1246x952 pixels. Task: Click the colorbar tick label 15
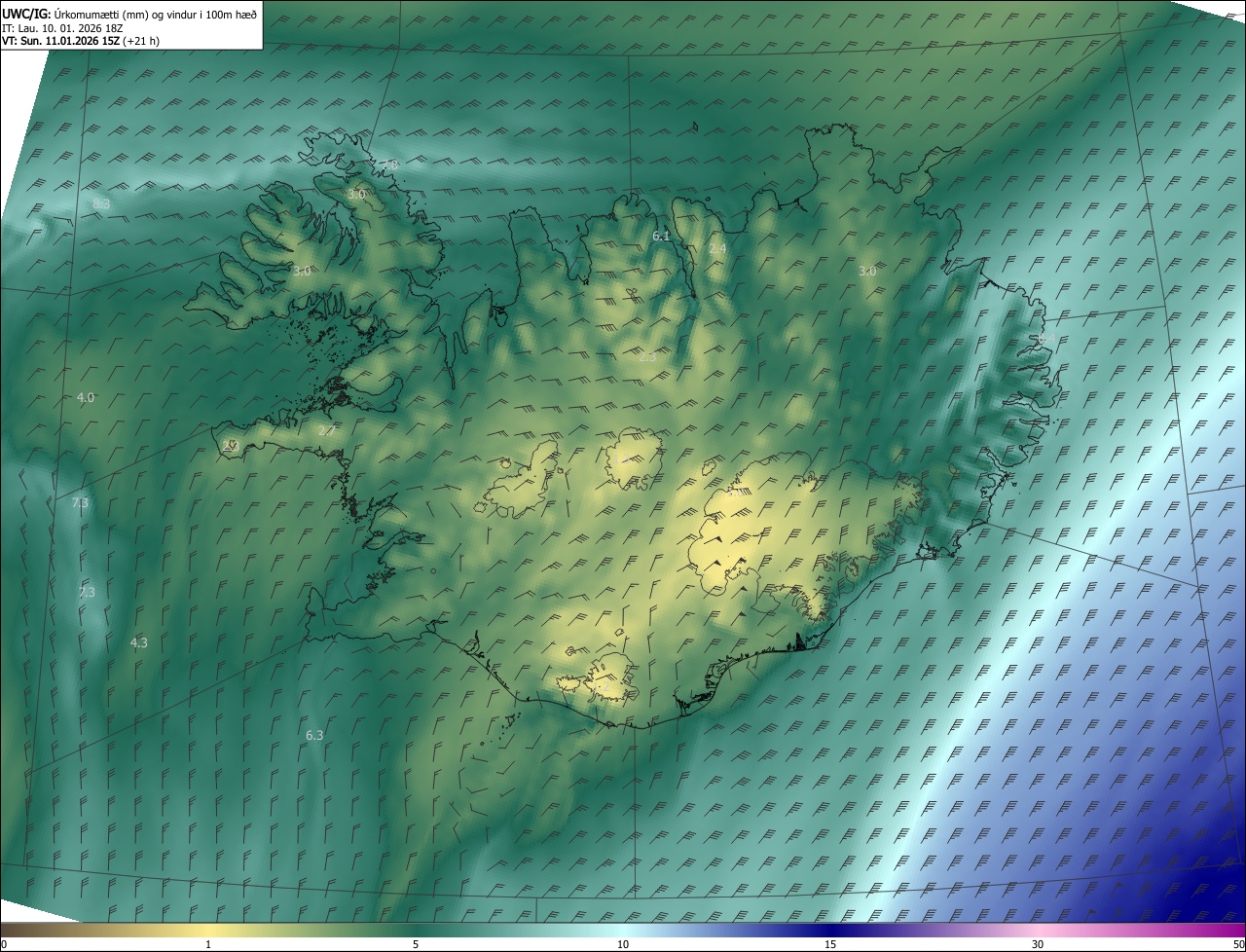830,944
